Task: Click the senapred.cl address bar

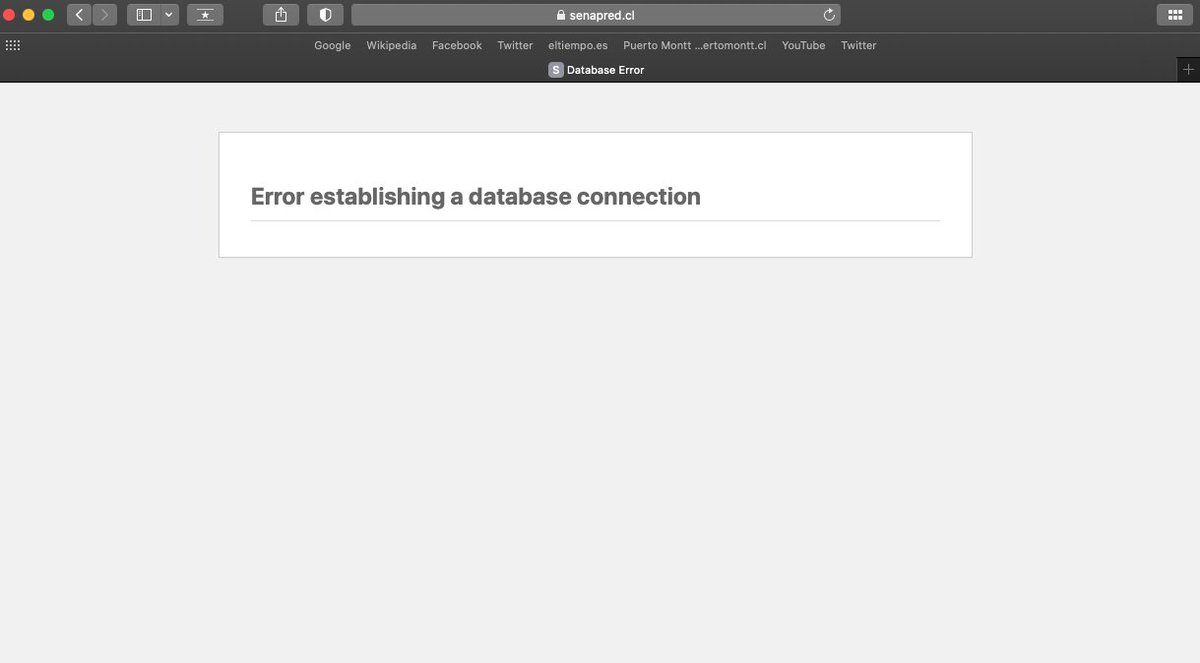Action: pyautogui.click(x=596, y=15)
